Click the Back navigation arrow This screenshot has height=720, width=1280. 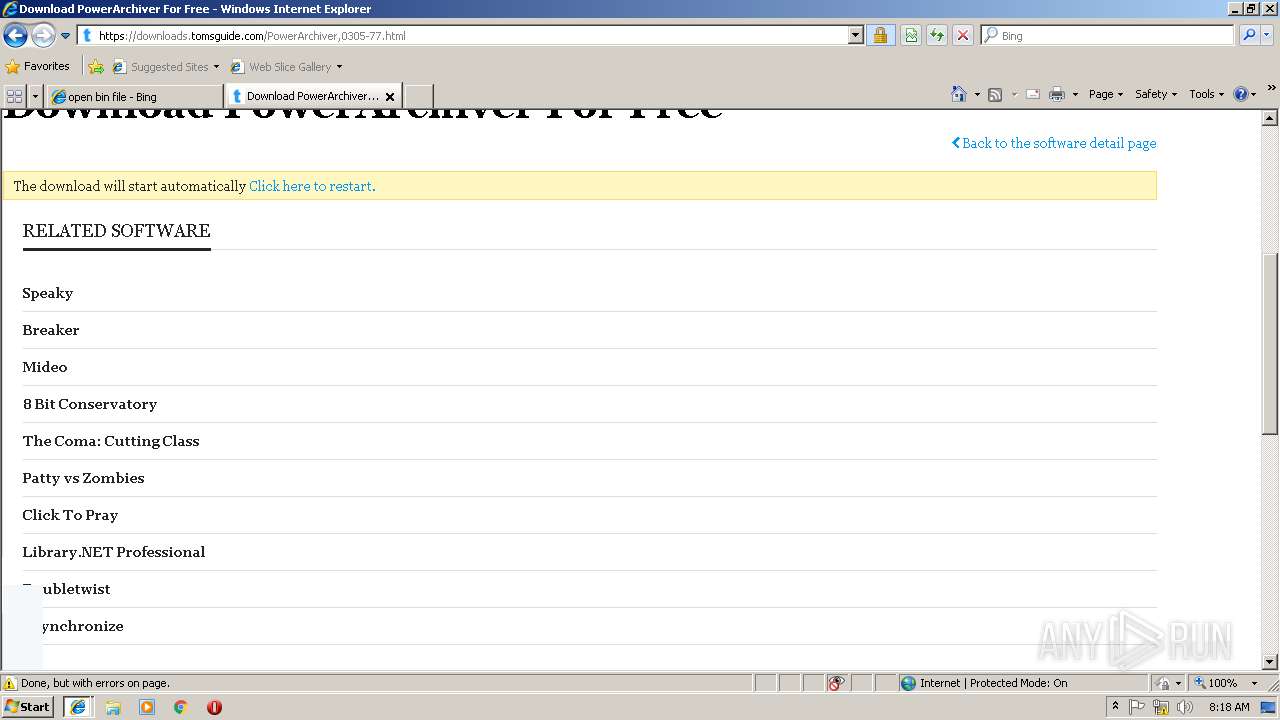(x=15, y=36)
